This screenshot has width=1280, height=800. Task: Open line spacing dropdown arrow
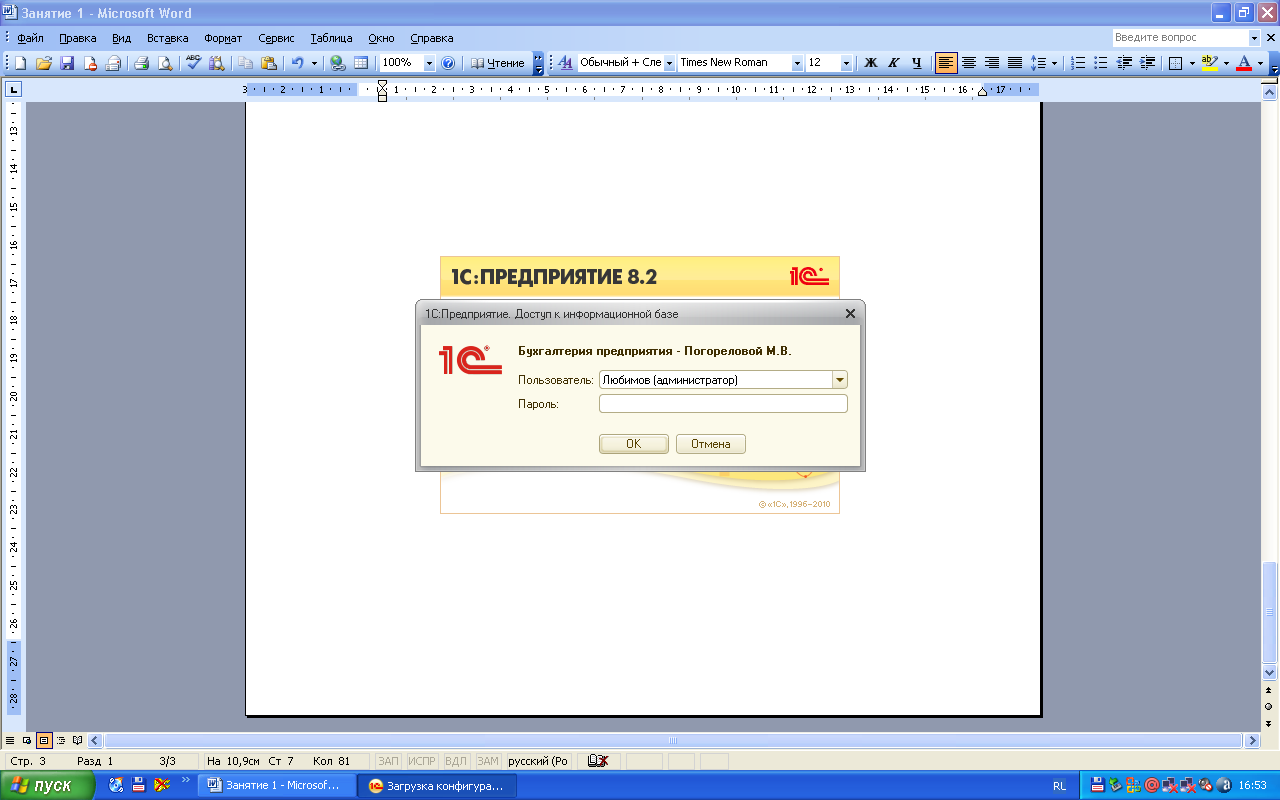click(1054, 63)
